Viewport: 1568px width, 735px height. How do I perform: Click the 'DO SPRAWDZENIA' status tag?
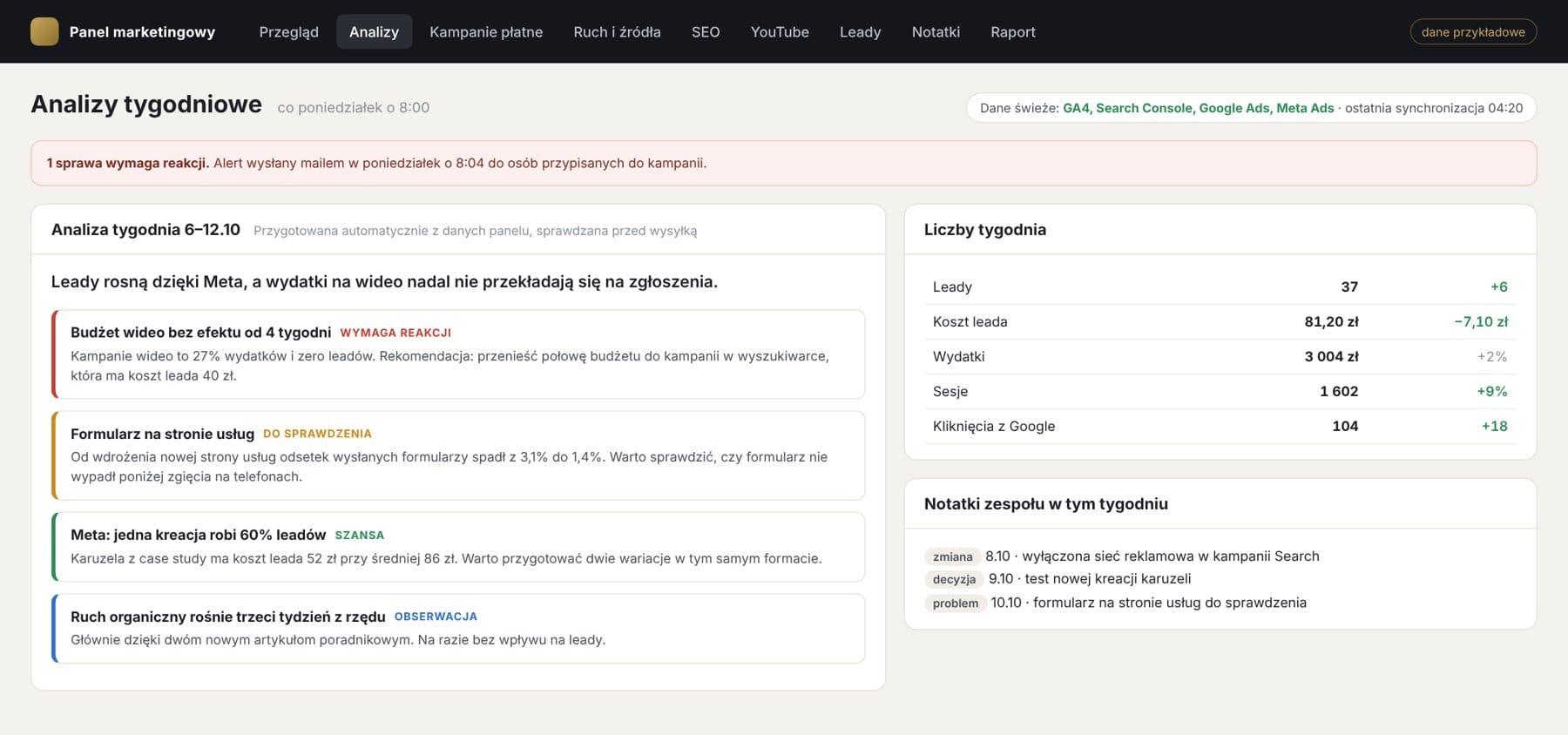pyautogui.click(x=317, y=434)
